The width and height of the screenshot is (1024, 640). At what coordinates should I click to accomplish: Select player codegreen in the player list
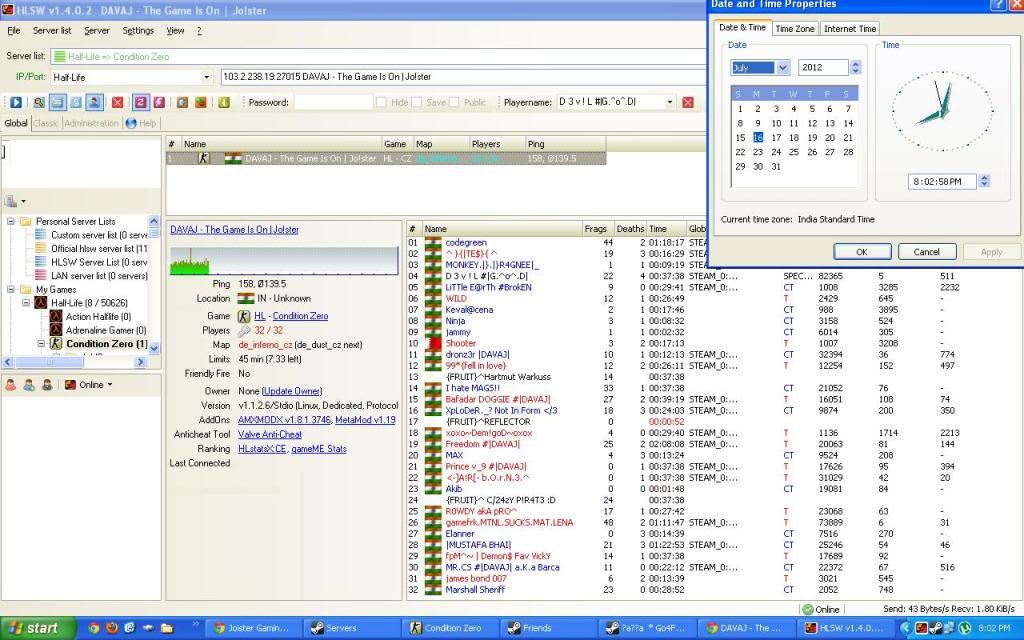466,242
